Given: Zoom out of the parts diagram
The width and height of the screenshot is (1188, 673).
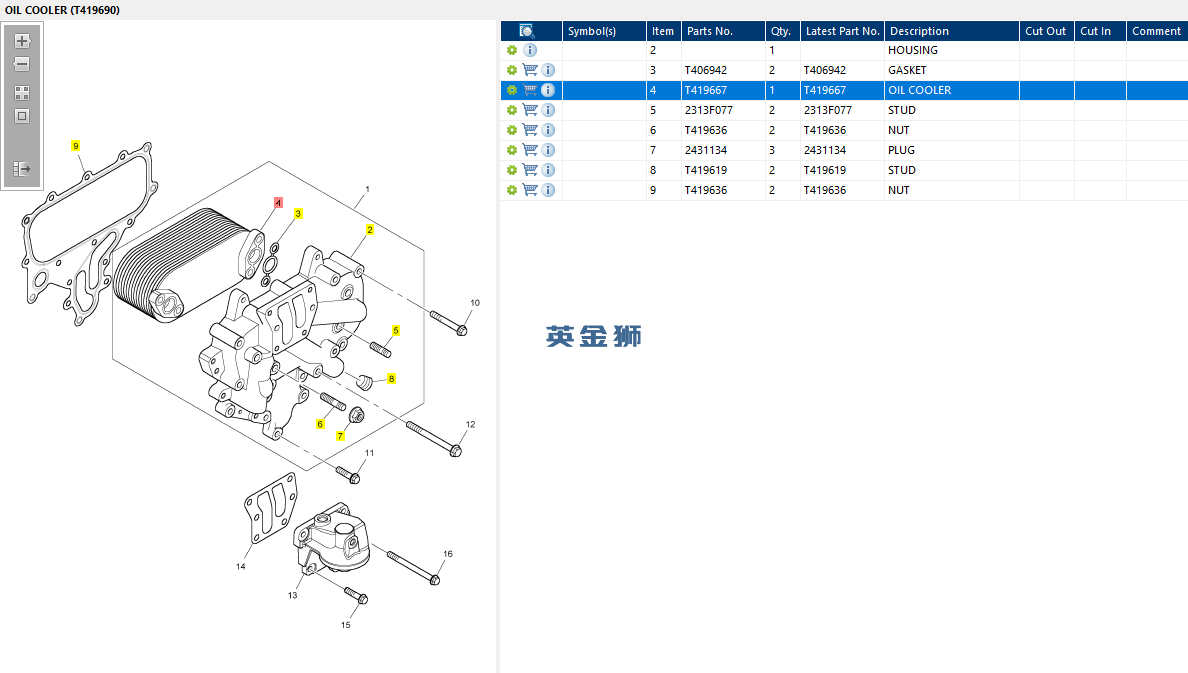Looking at the screenshot, I should click(22, 64).
